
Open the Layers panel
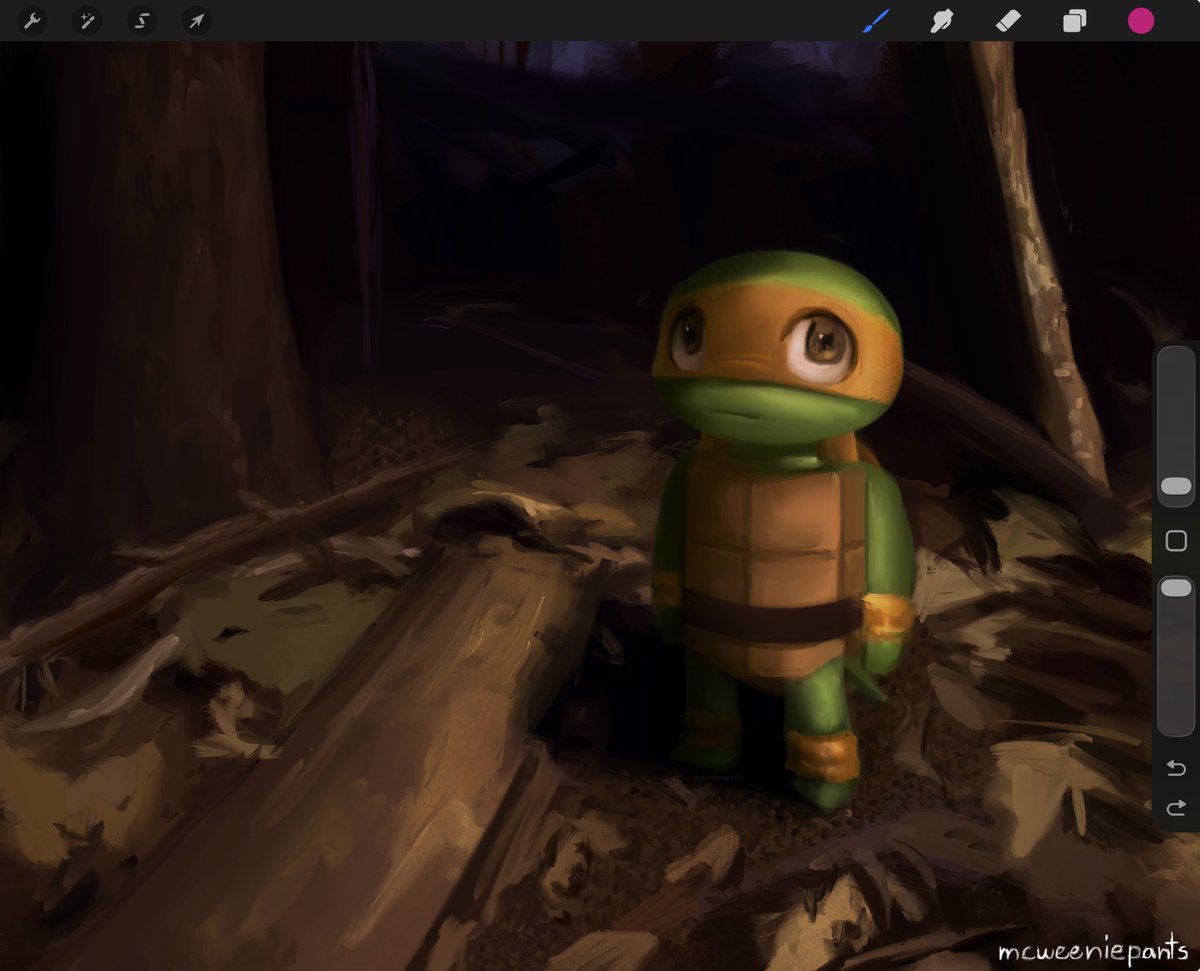(1074, 21)
